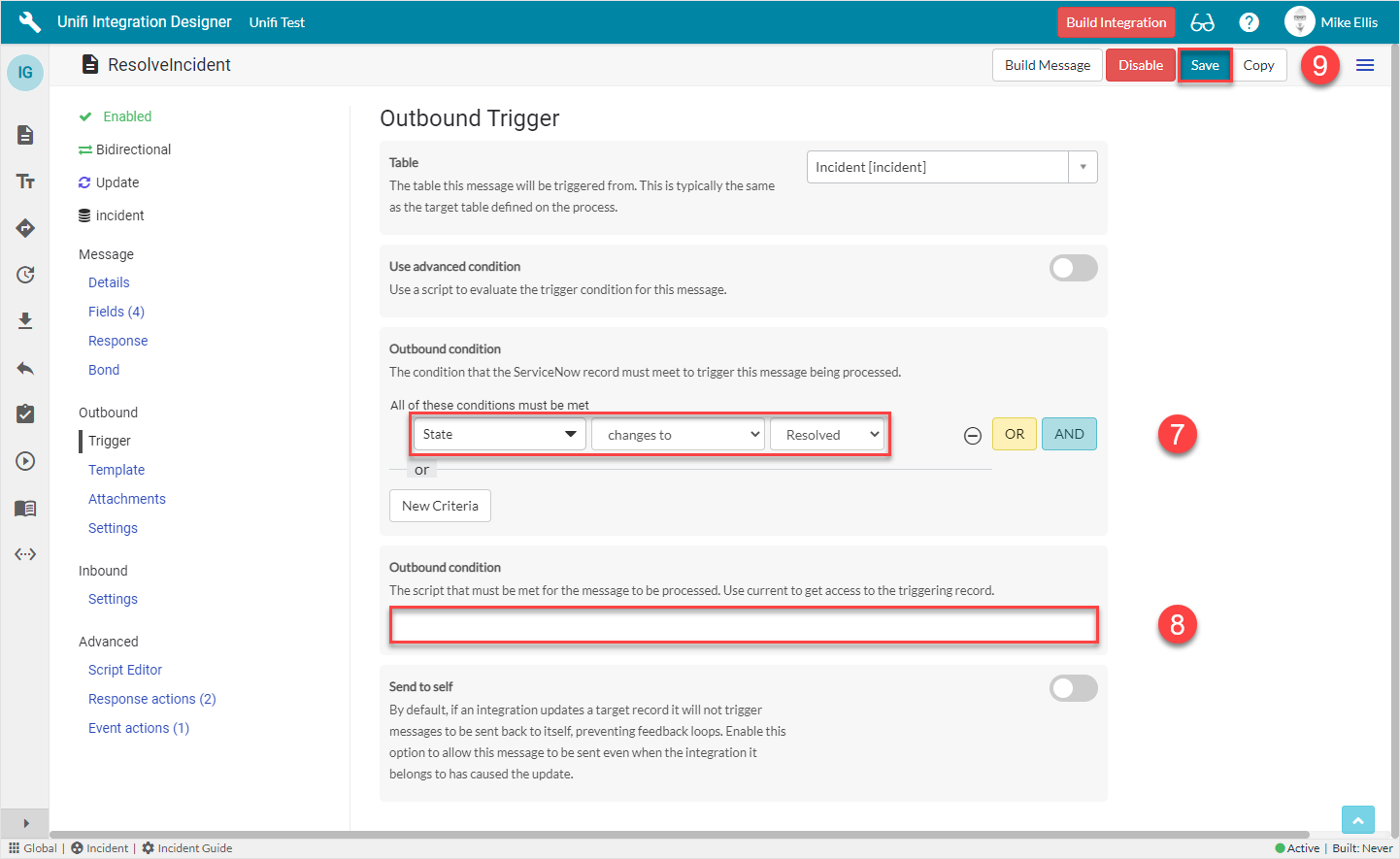The height and width of the screenshot is (859, 1400).
Task: Open the Script Editor link under Advanced
Action: 124,669
